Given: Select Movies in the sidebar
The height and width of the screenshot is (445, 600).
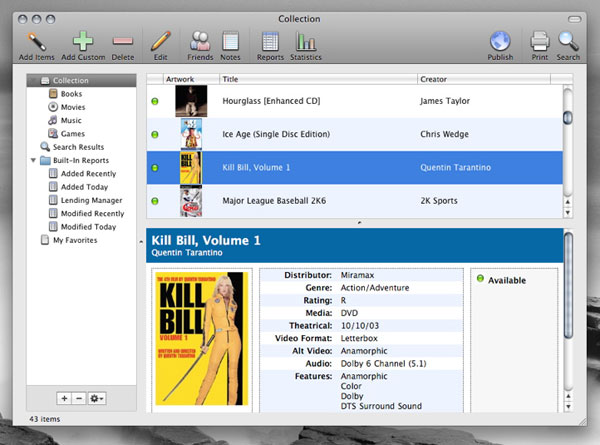Looking at the screenshot, I should [x=72, y=107].
